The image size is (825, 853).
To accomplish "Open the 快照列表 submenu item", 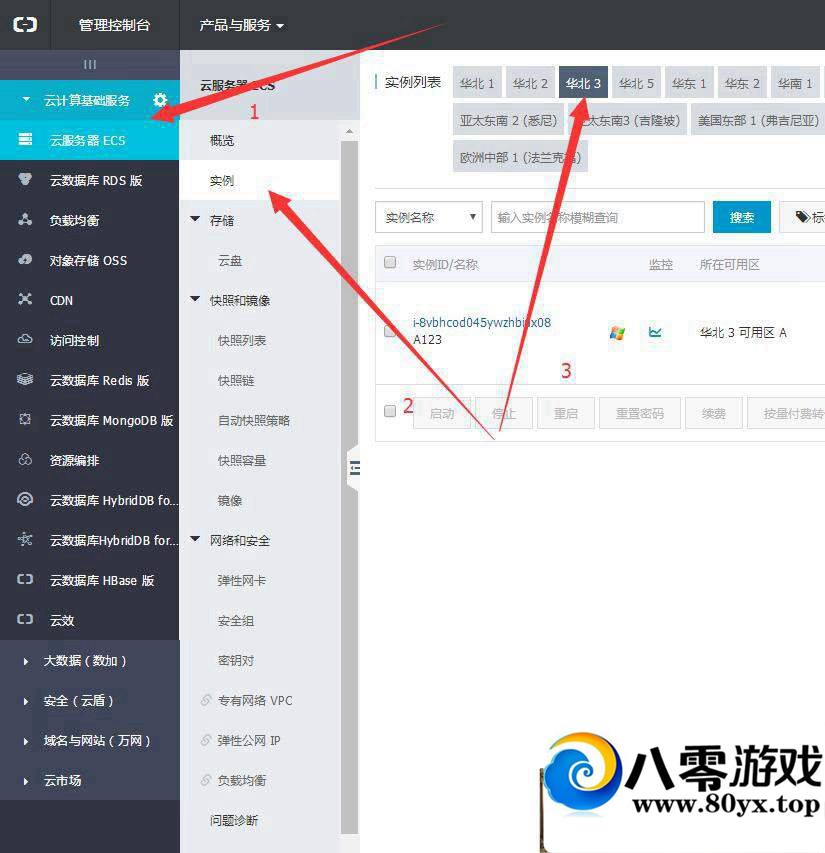I will click(x=242, y=340).
